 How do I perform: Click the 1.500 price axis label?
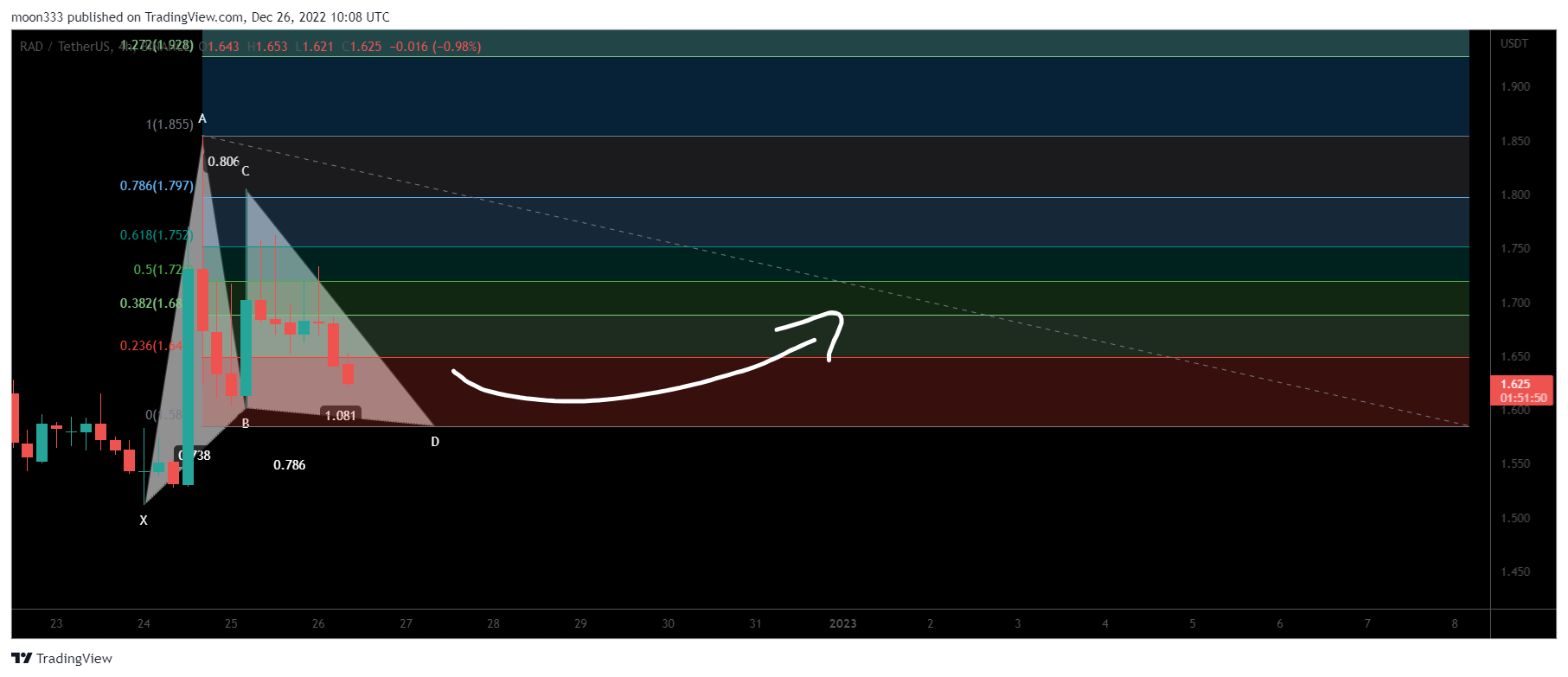[x=1515, y=518]
